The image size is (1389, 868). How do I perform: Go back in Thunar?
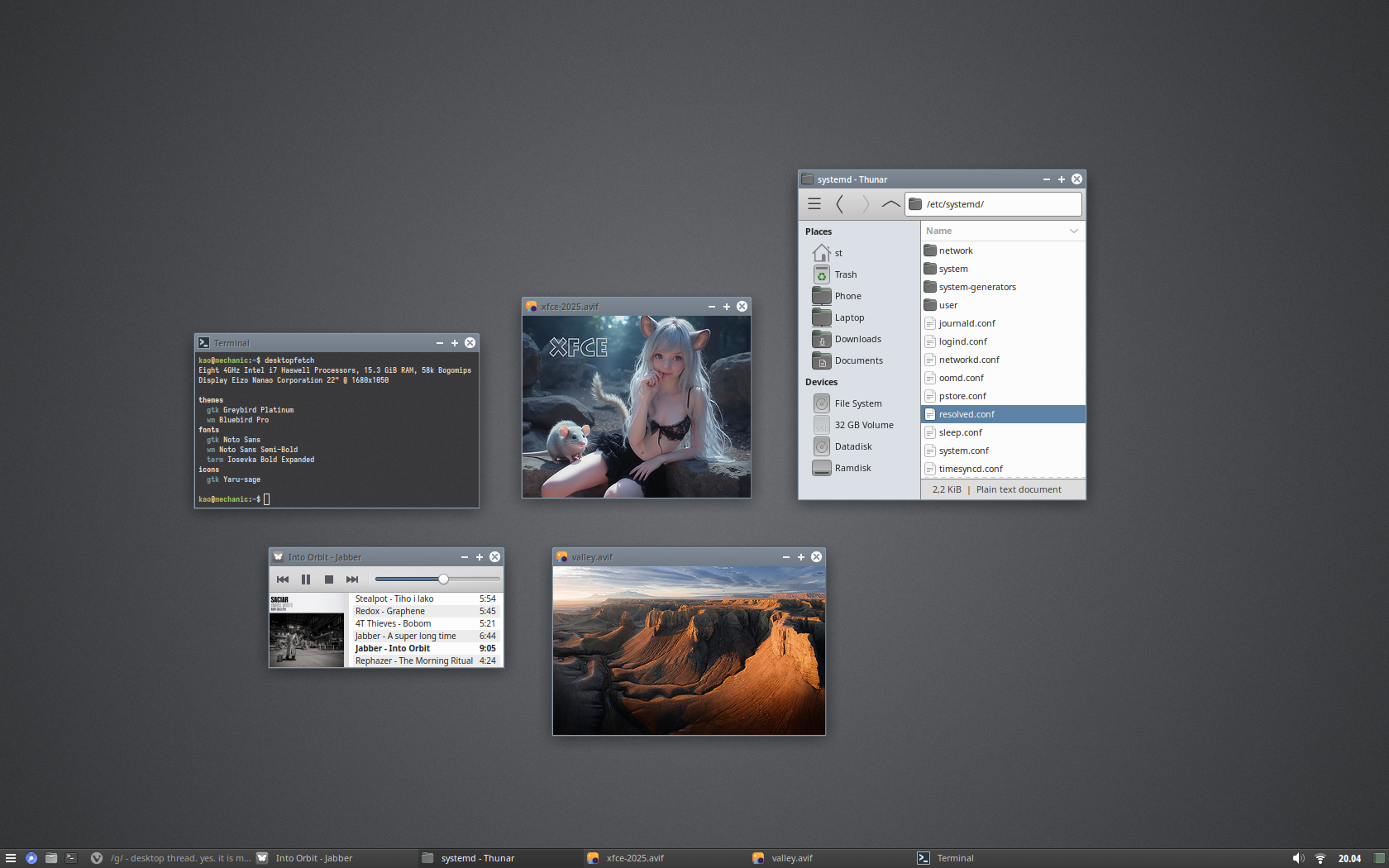point(840,203)
